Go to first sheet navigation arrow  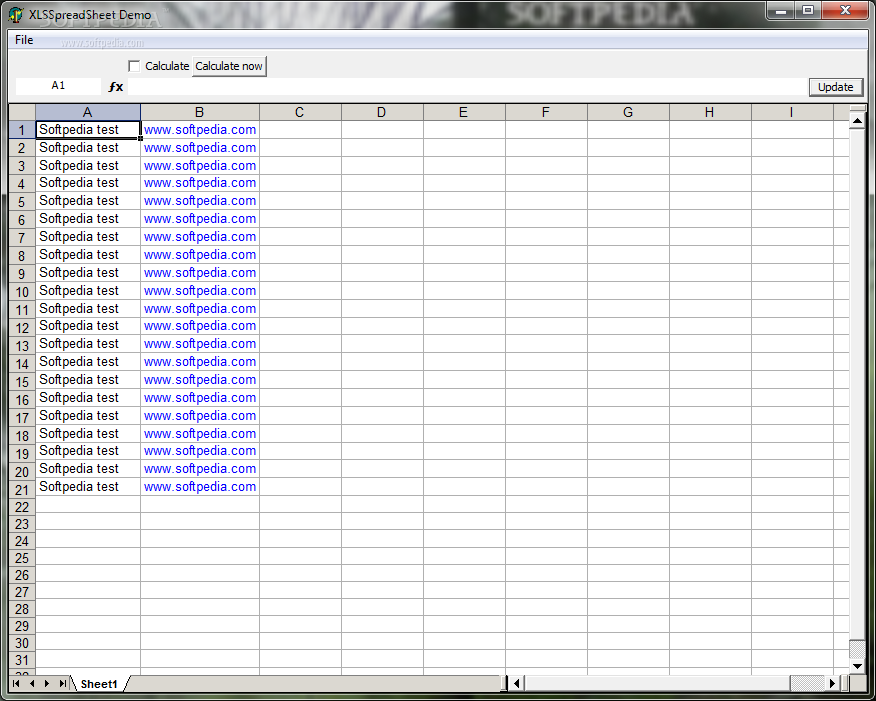point(16,683)
